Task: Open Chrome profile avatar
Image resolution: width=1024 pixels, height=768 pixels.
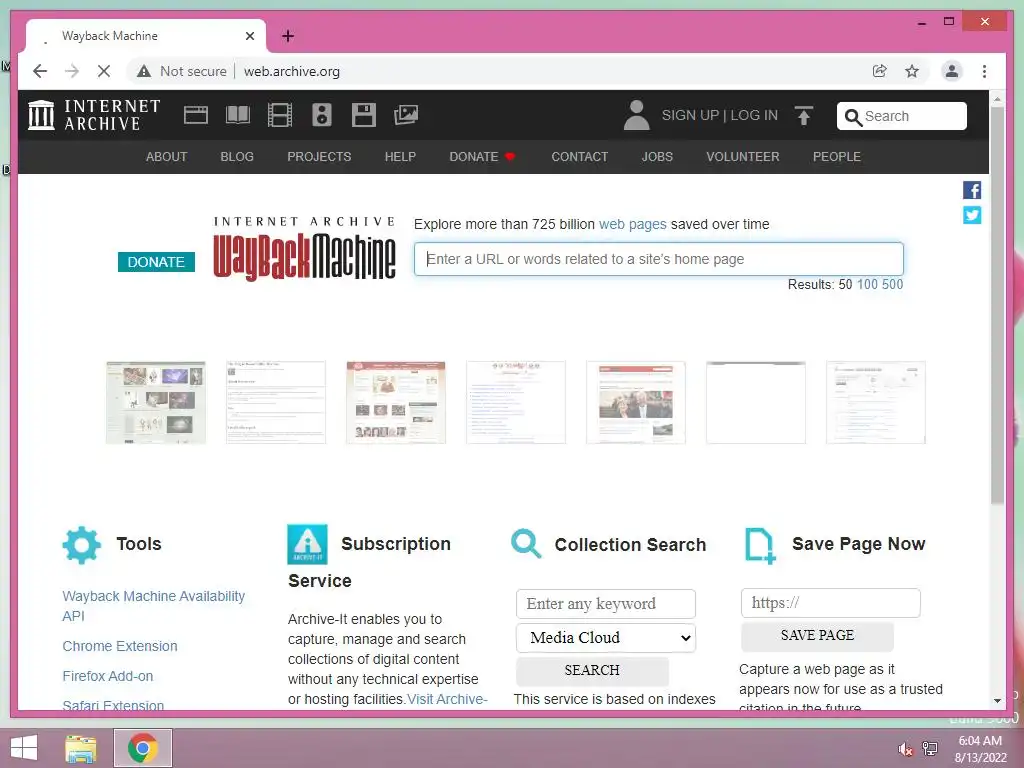Action: pos(952,71)
